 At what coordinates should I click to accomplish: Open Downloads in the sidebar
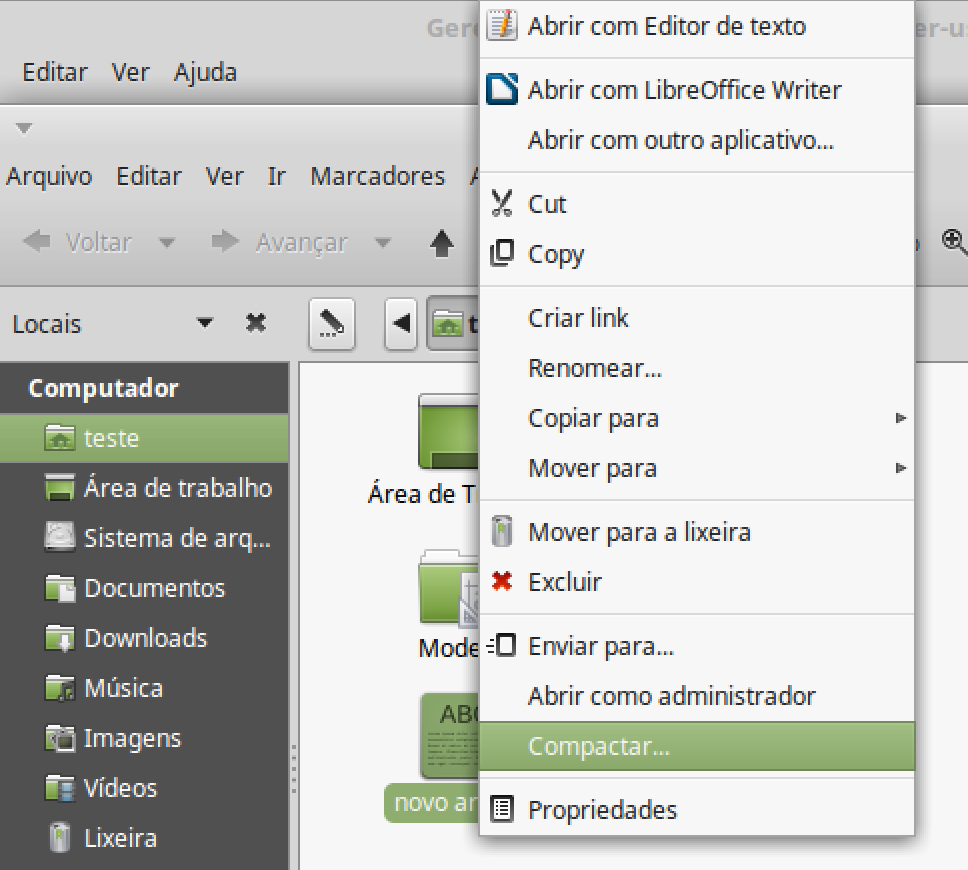145,638
